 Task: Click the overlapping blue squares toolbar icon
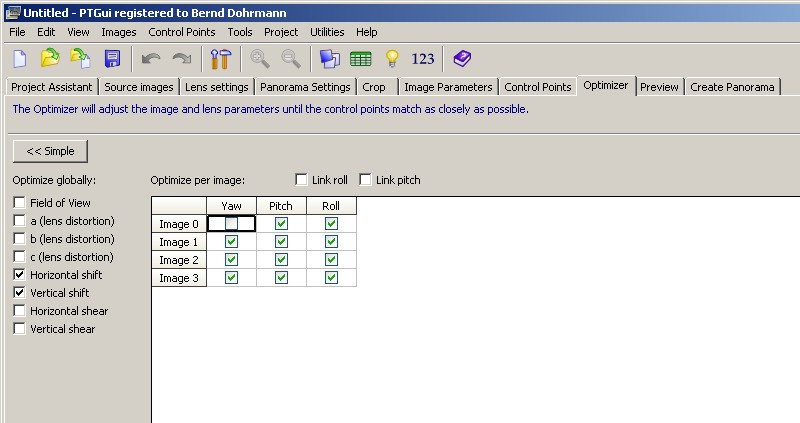point(329,59)
